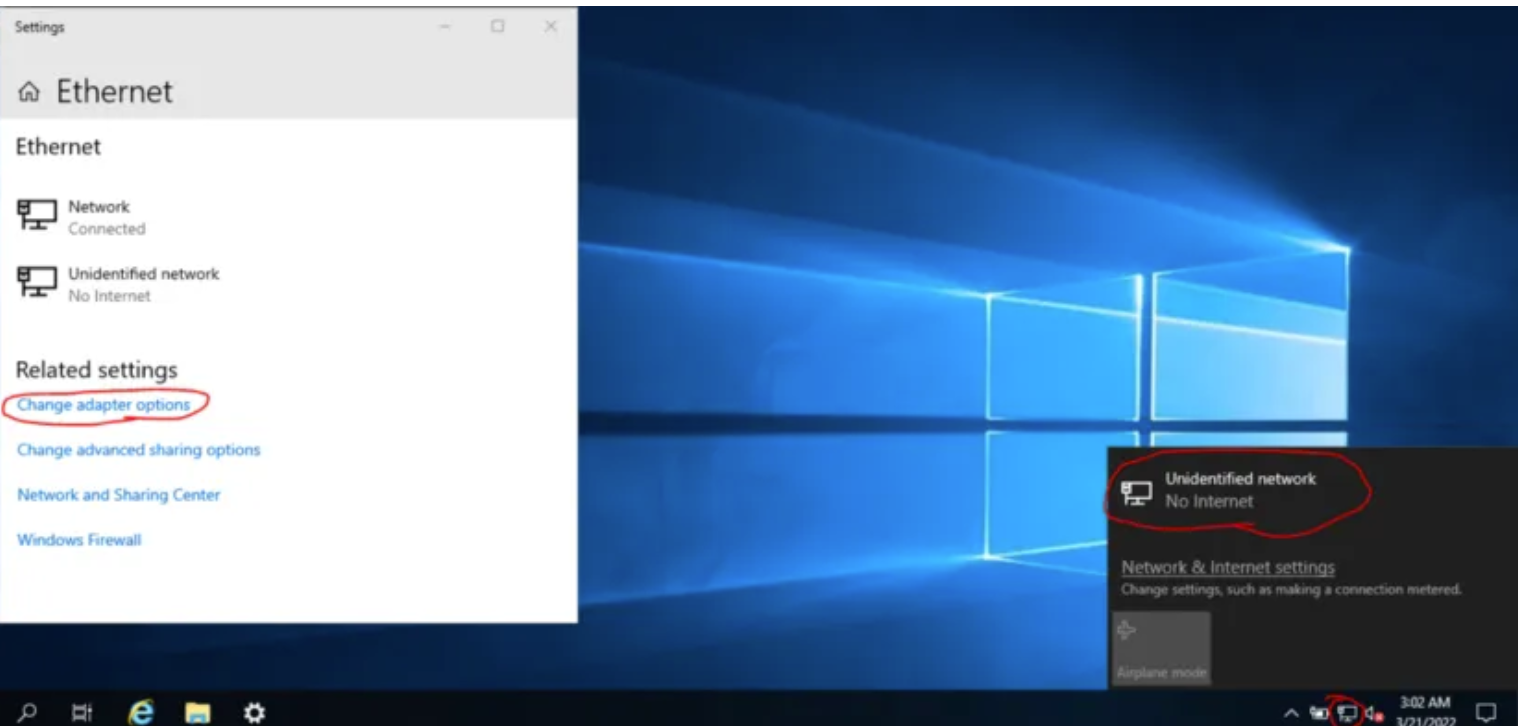Viewport: 1518px width, 726px height.
Task: Close the Settings window
Action: tap(550, 27)
